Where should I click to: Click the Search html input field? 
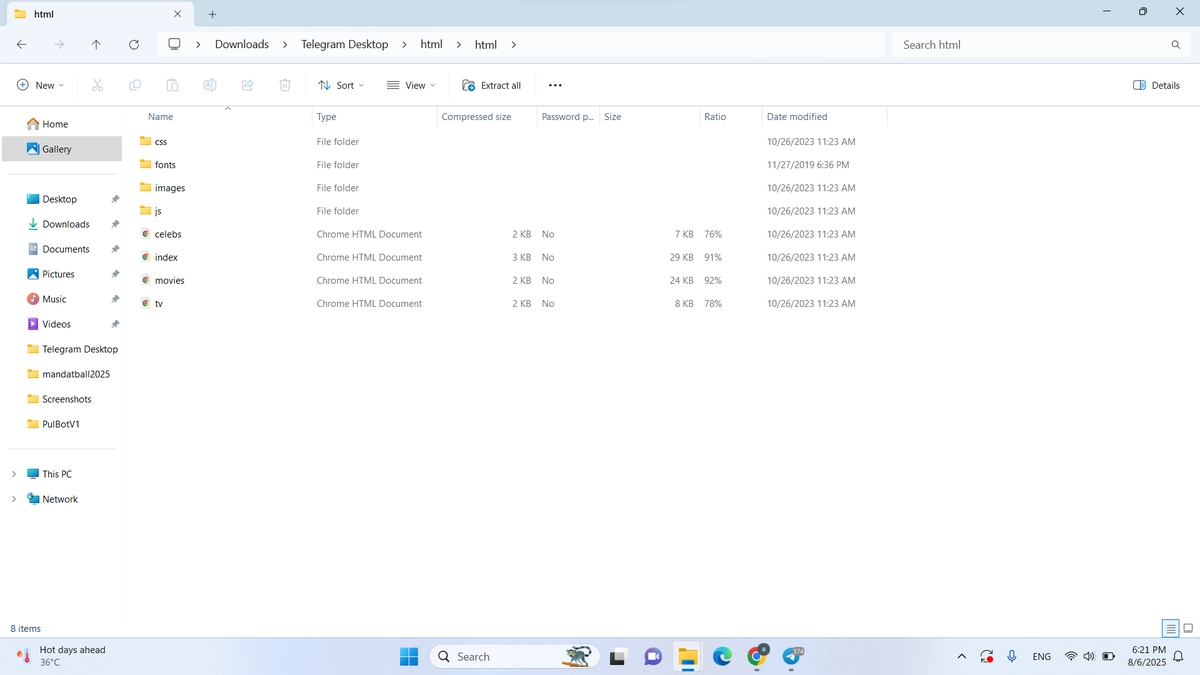1040,45
